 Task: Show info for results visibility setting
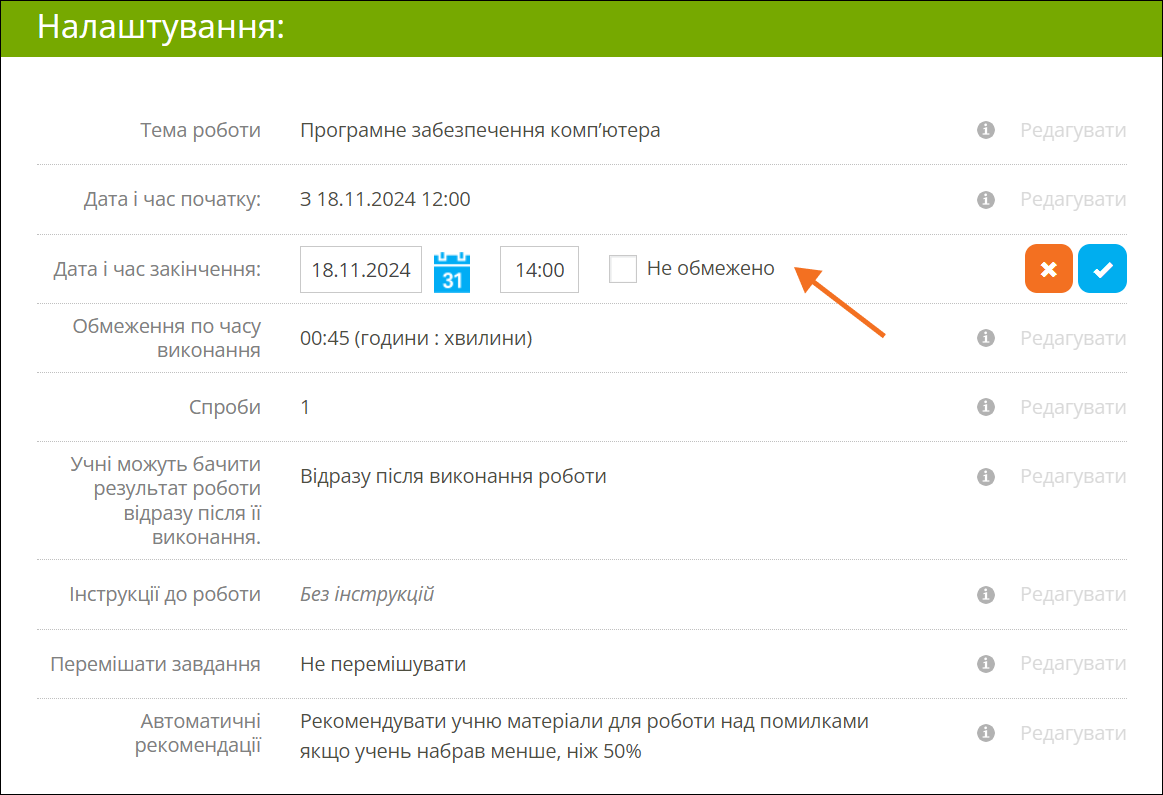tap(986, 476)
